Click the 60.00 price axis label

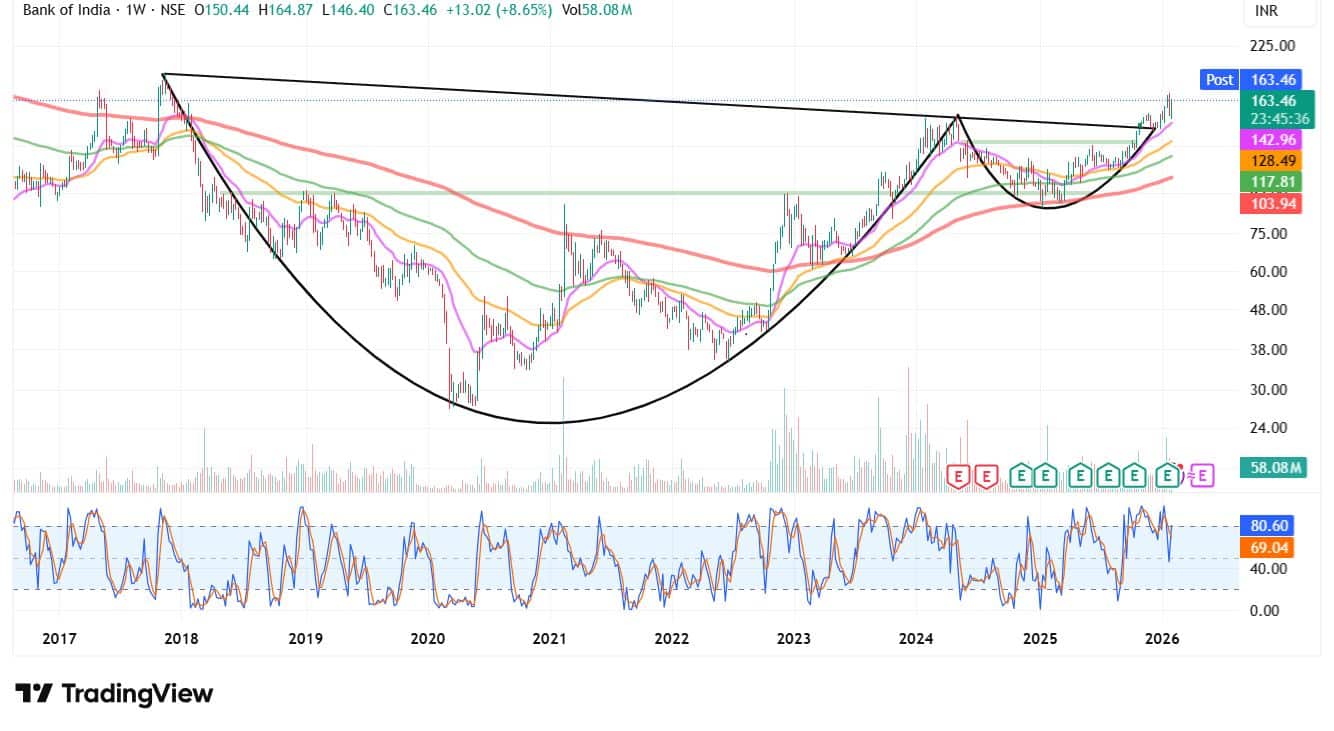[1269, 272]
